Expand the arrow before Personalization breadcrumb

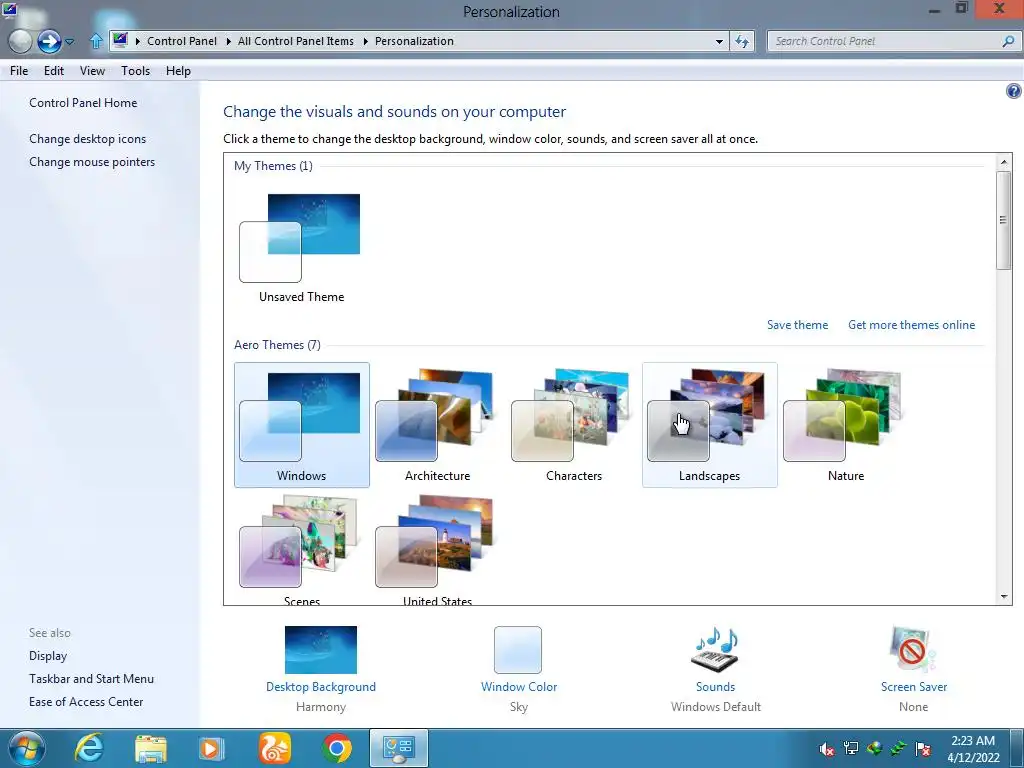(365, 41)
